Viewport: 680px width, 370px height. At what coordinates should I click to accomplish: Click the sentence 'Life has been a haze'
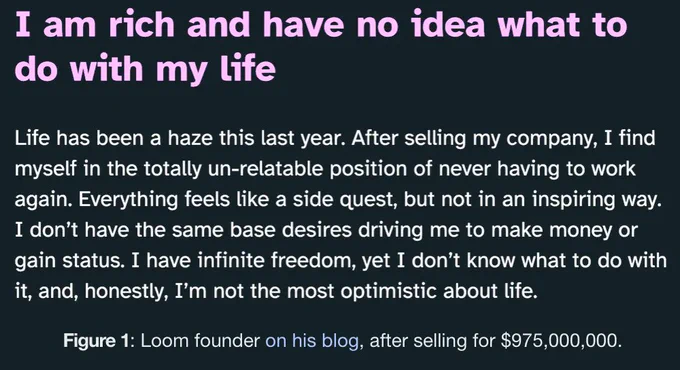[x=114, y=138]
